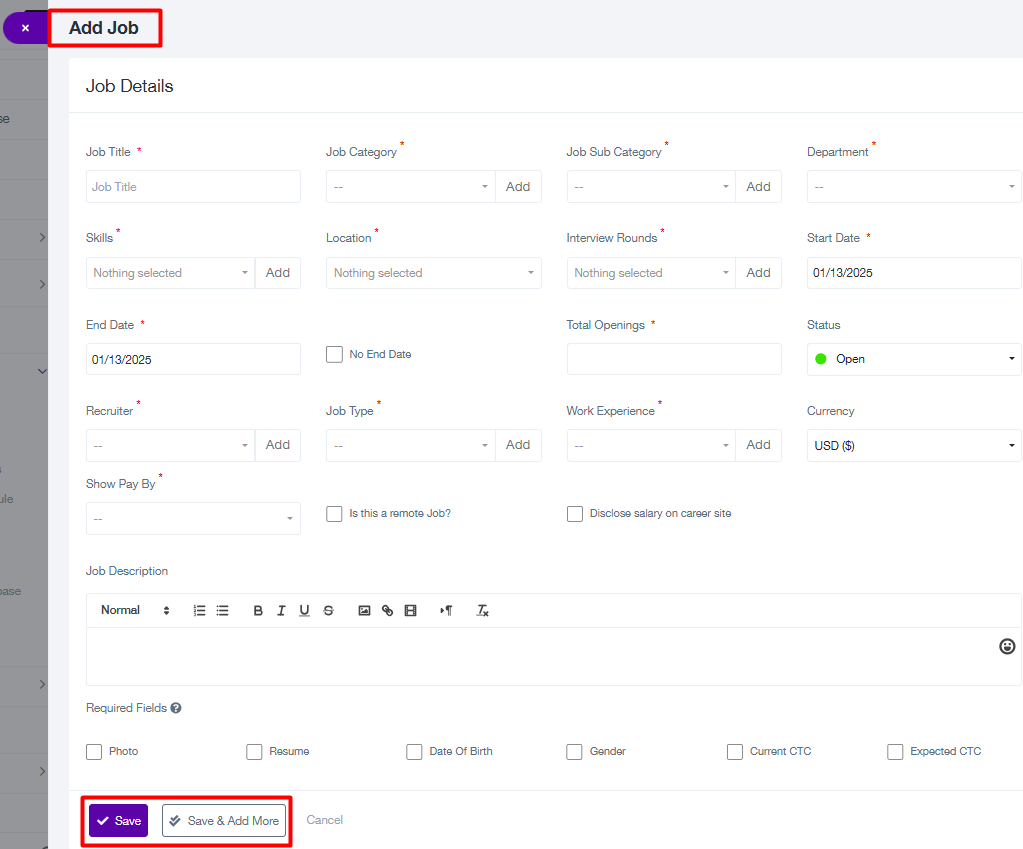Check the Current CTC required field

(x=735, y=752)
